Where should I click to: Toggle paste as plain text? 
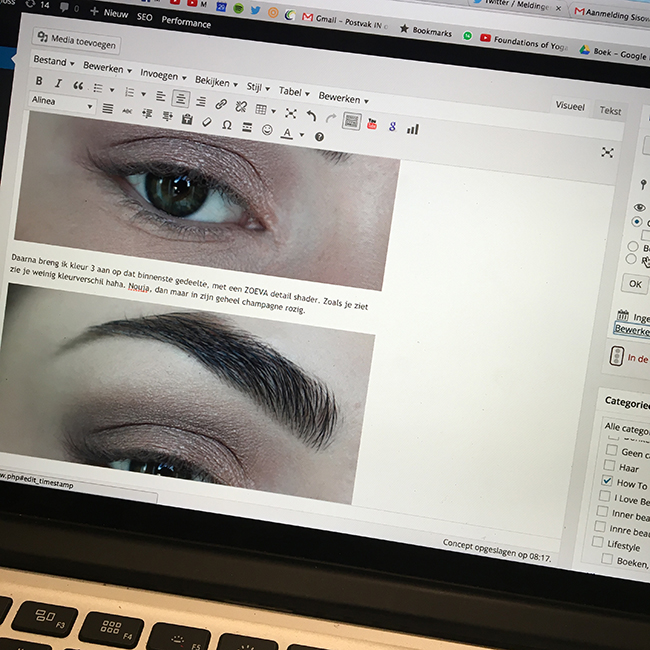(x=187, y=119)
